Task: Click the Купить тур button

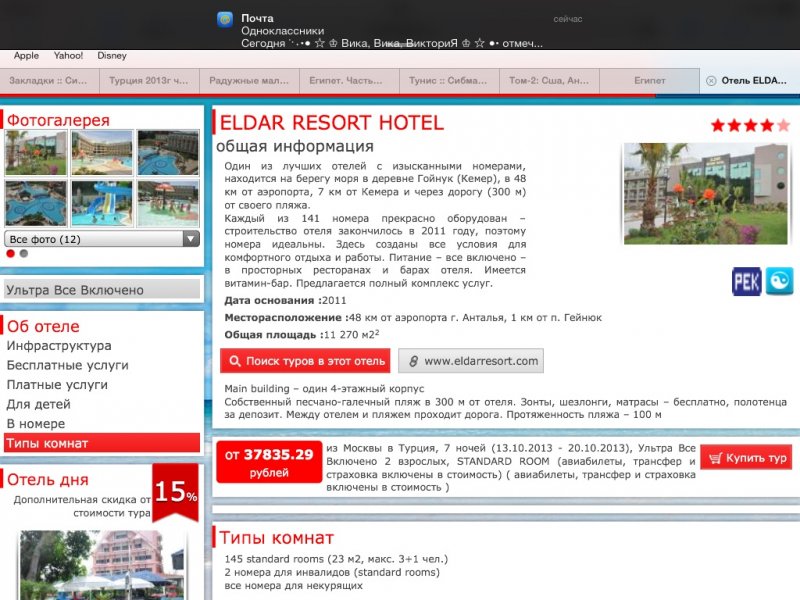Action: click(x=746, y=457)
